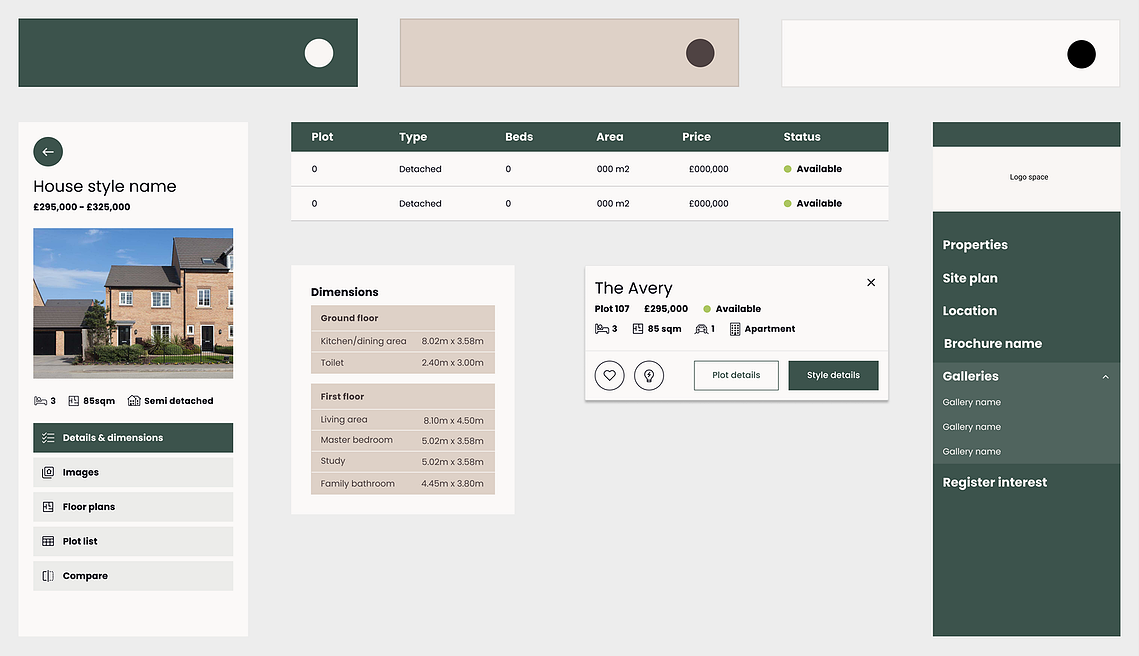This screenshot has height=656, width=1139.
Task: Select the Master bedroom row
Action: click(x=402, y=440)
